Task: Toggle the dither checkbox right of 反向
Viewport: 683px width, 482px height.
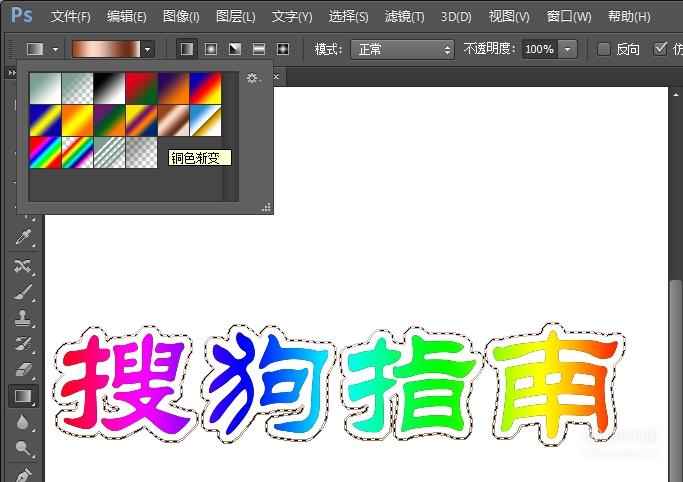Action: coord(660,48)
